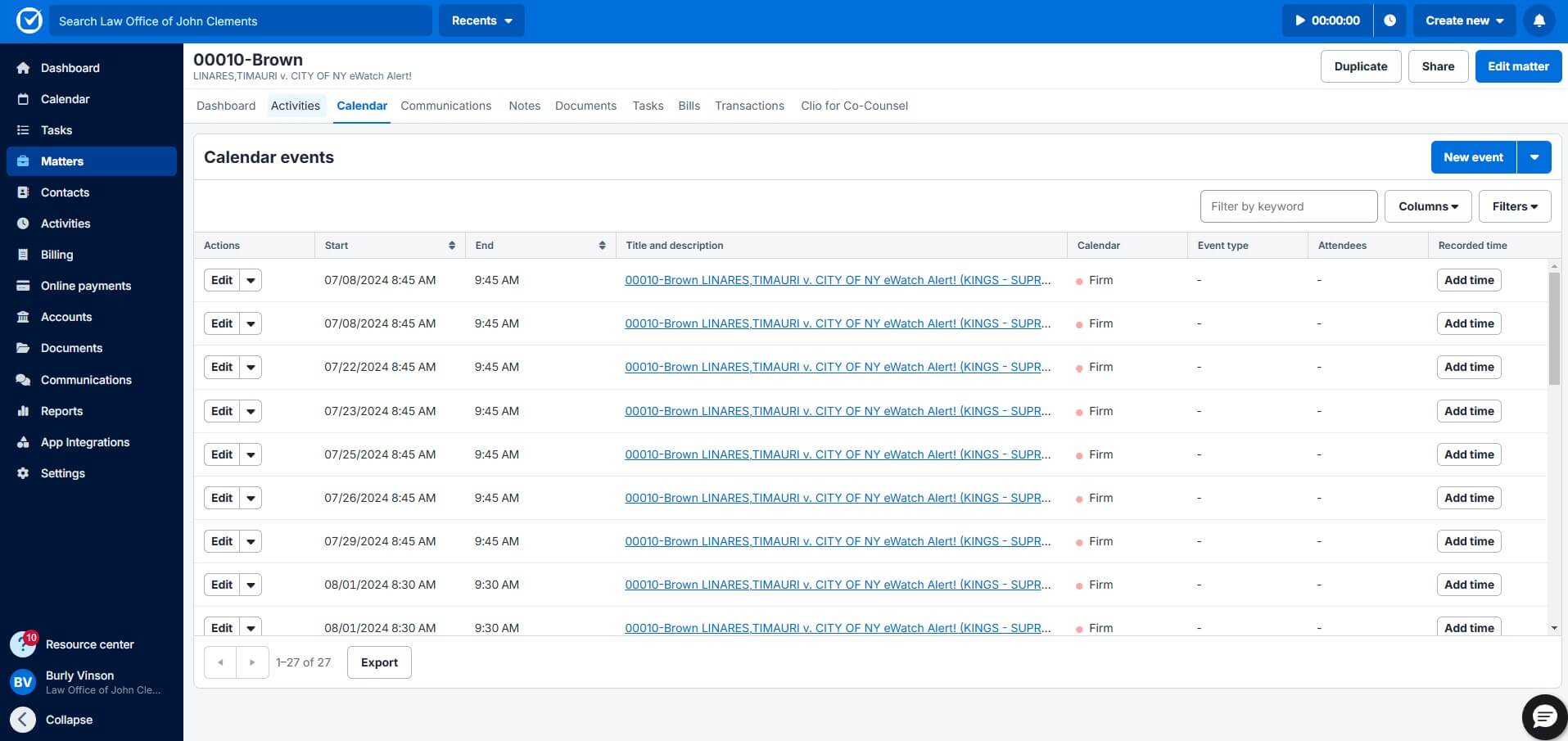Switch to the matter Activities tab

point(296,106)
